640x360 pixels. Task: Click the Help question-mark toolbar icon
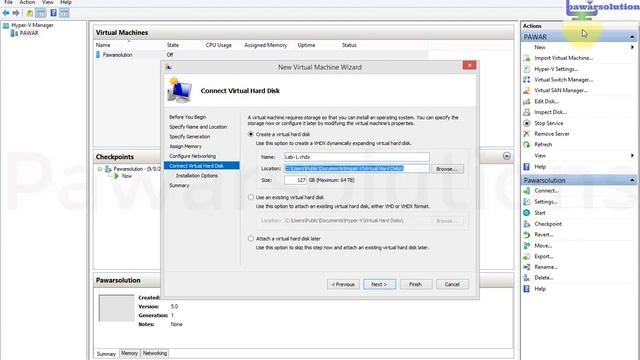(x=53, y=13)
